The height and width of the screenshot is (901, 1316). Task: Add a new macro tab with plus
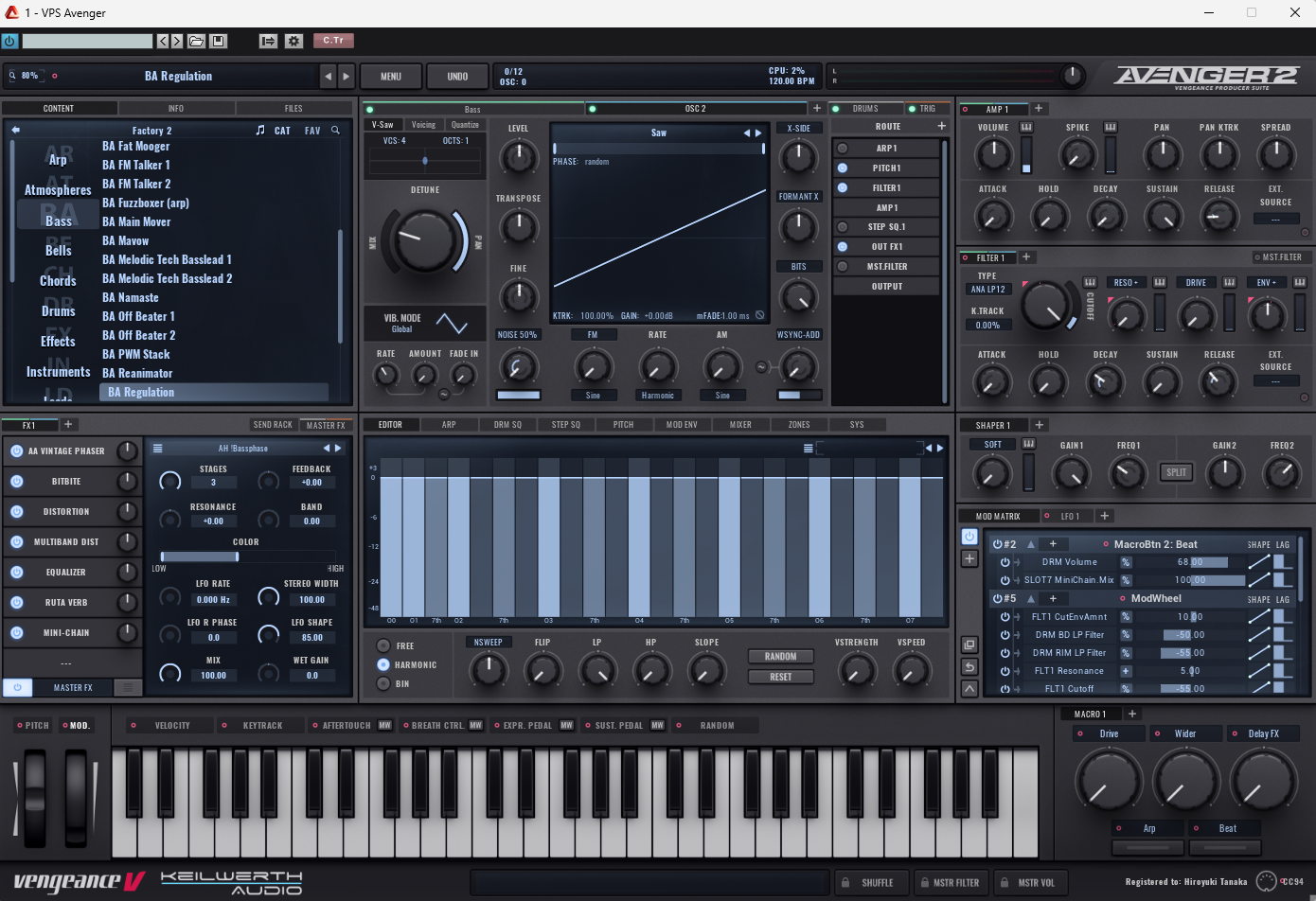pyautogui.click(x=1131, y=713)
